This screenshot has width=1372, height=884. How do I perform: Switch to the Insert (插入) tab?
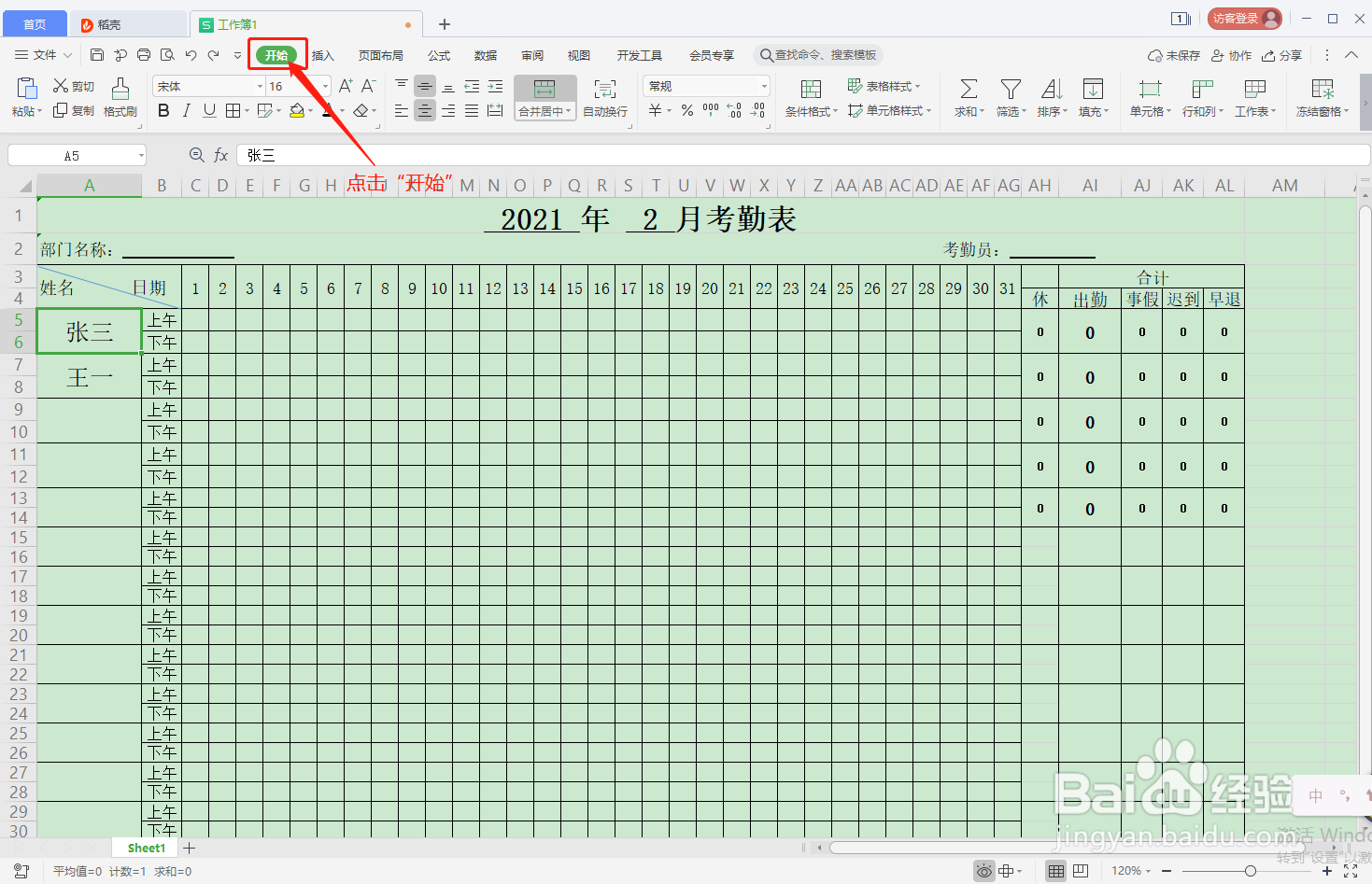[x=323, y=55]
